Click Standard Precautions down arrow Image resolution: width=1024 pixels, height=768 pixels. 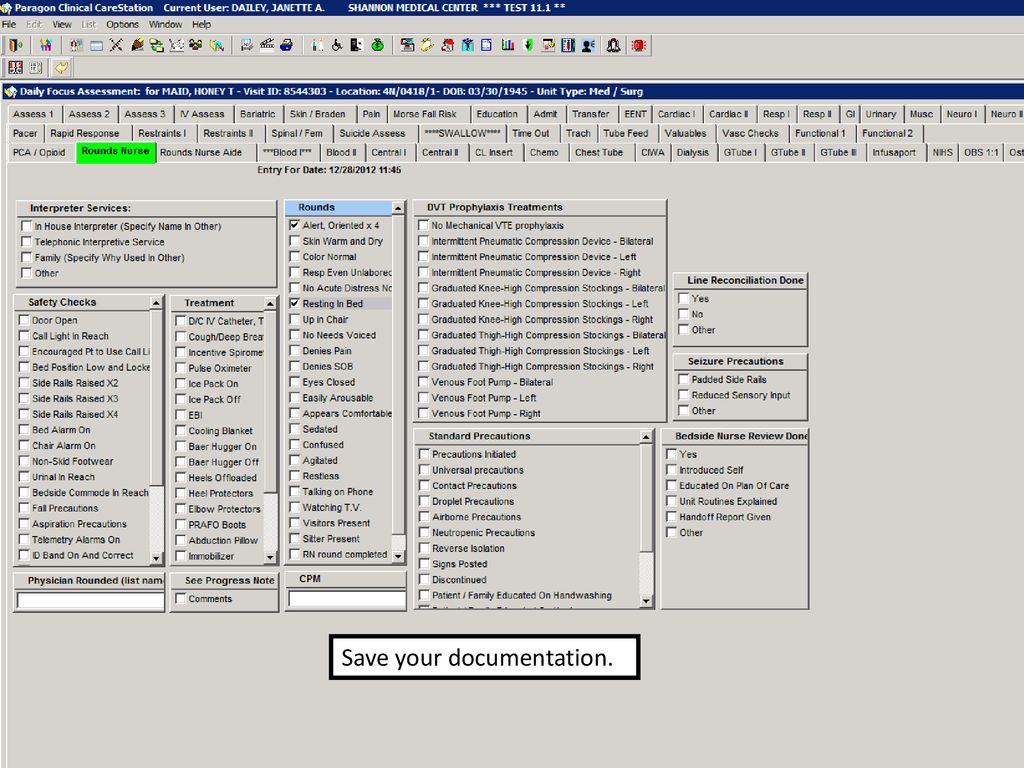click(x=646, y=600)
